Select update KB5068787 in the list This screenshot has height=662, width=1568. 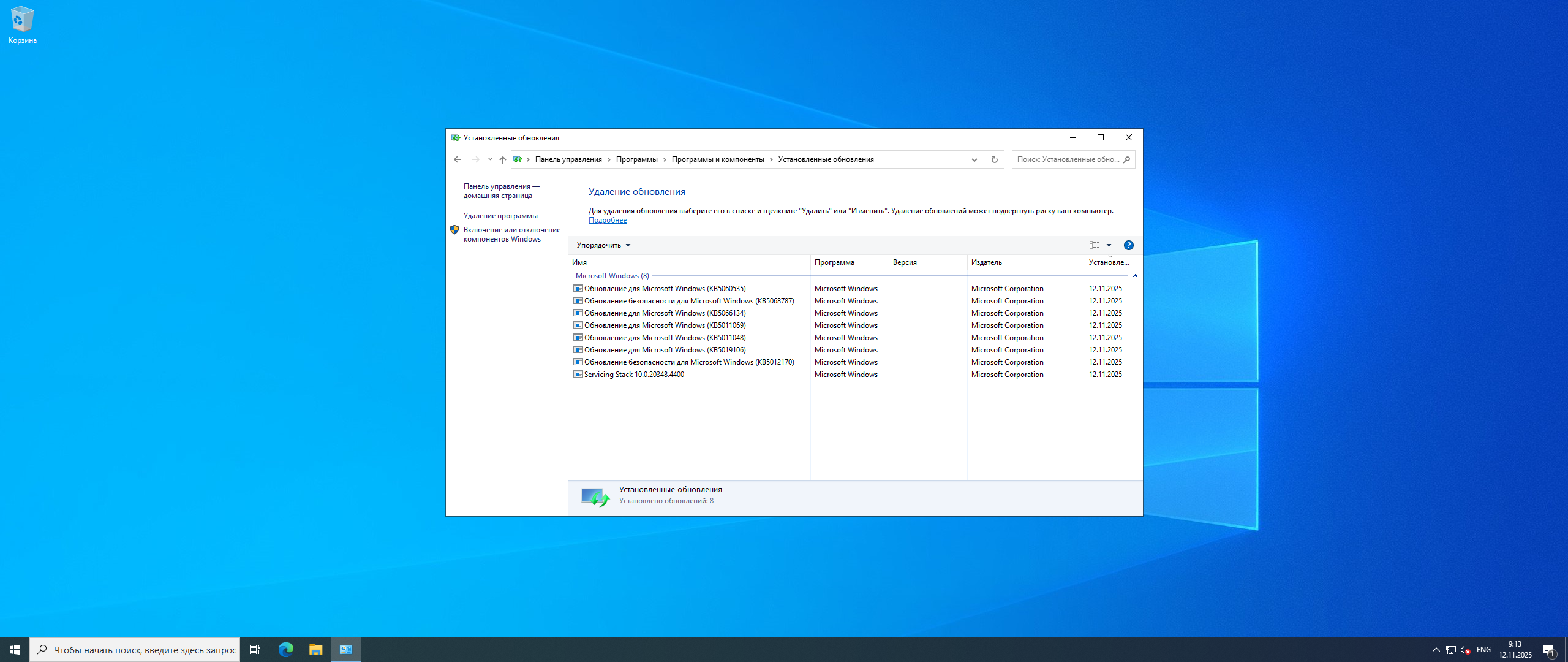coord(688,301)
